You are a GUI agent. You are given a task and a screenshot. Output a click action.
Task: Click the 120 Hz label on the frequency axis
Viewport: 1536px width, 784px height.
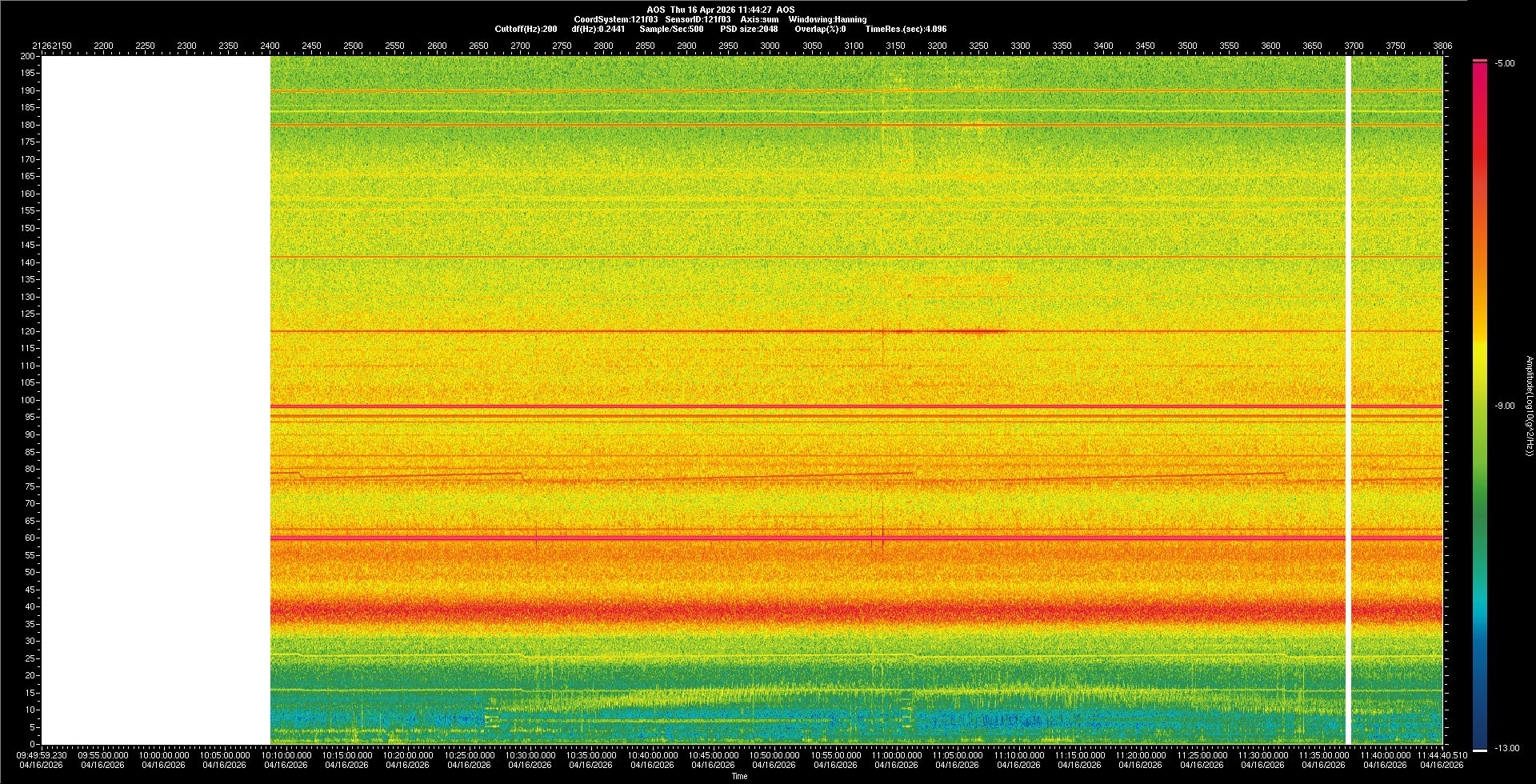coord(28,331)
